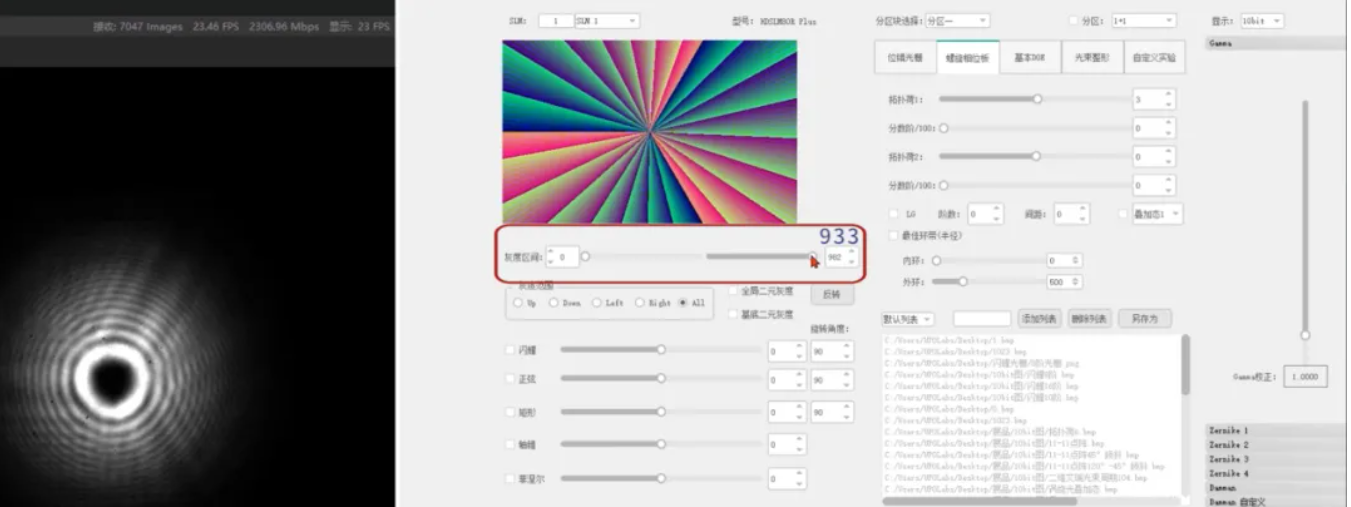Click the file list horizontal scrollbar
Image resolution: width=1351 pixels, height=507 pixels.
pos(978,500)
